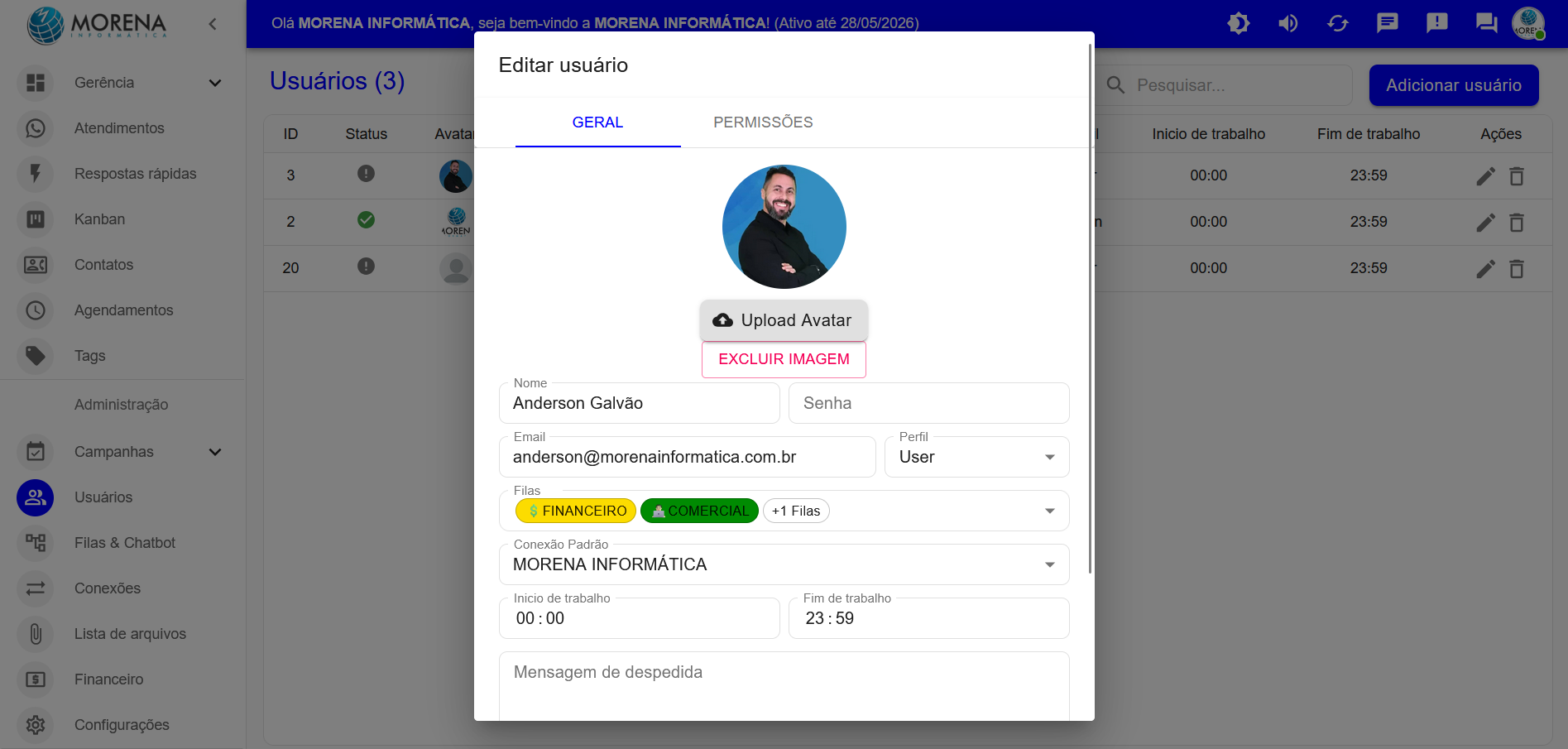Select the GERAL tab

pyautogui.click(x=597, y=122)
